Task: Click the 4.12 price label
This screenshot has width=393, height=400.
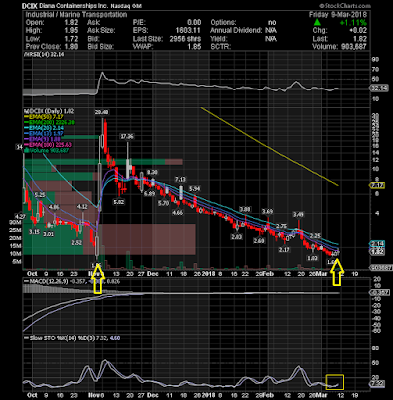Action: [82, 207]
